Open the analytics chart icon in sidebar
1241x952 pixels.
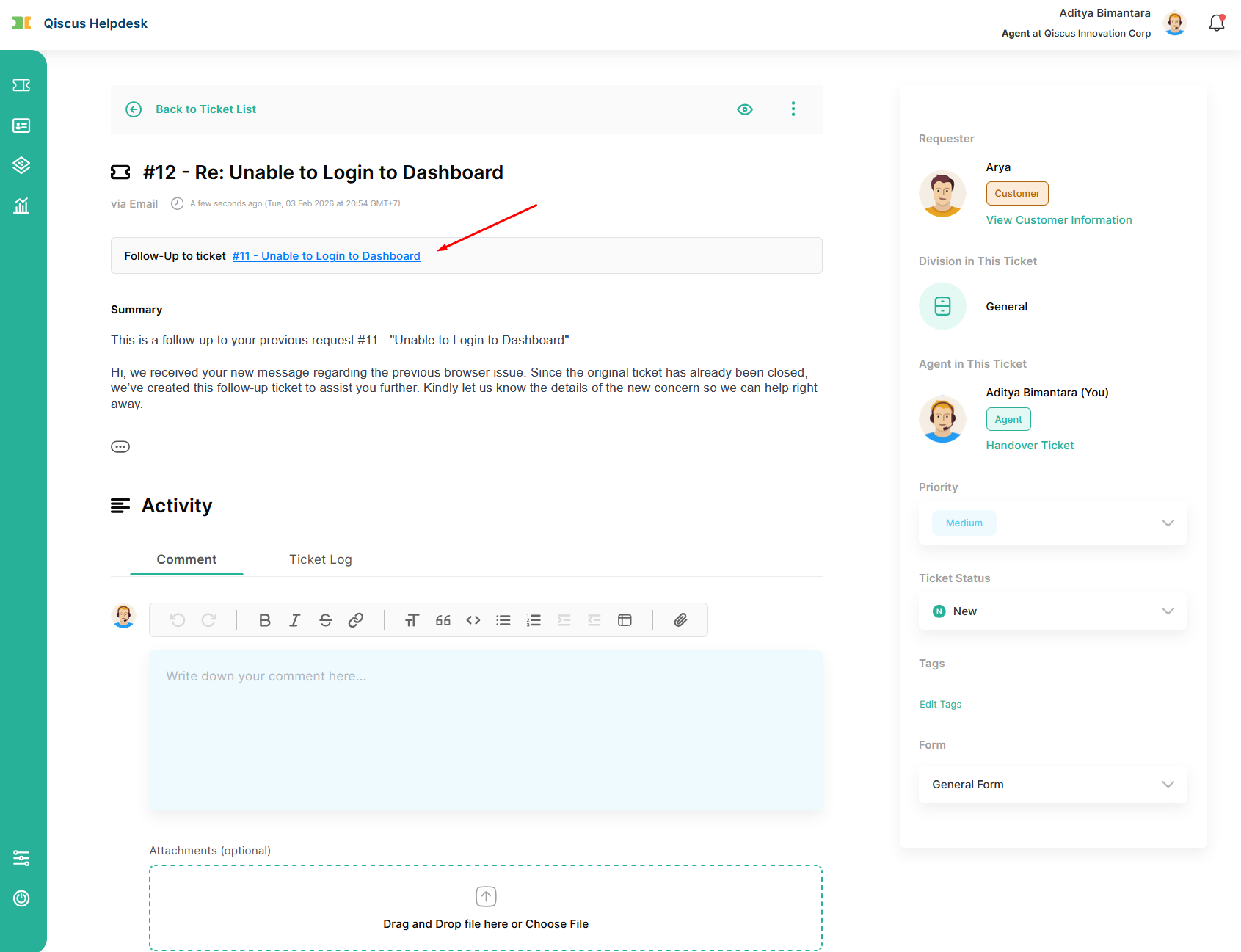[21, 206]
